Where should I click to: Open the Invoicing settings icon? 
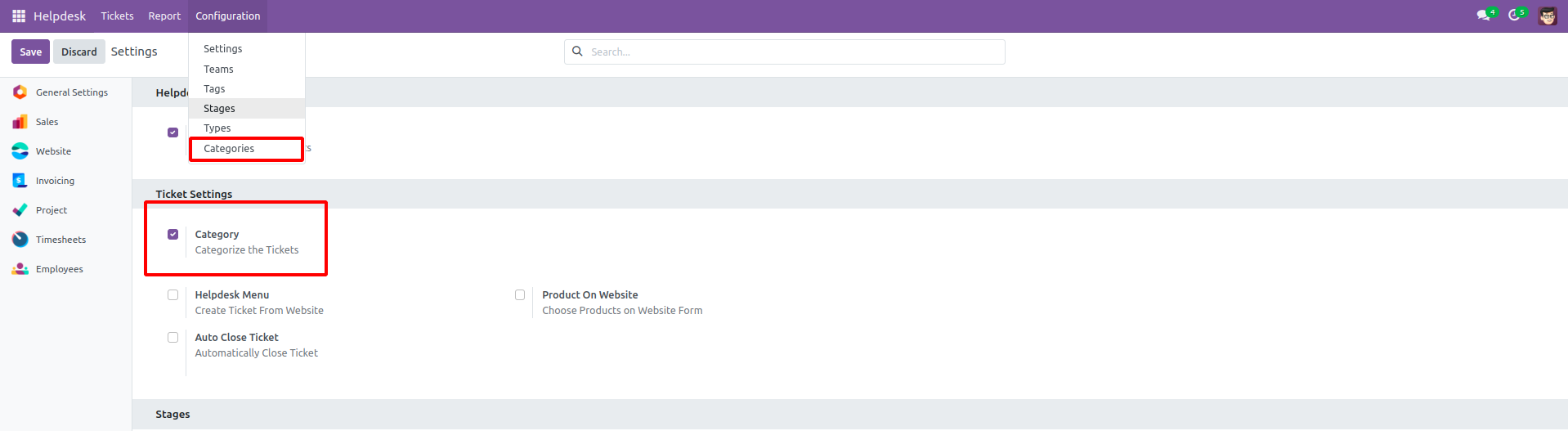pos(20,181)
